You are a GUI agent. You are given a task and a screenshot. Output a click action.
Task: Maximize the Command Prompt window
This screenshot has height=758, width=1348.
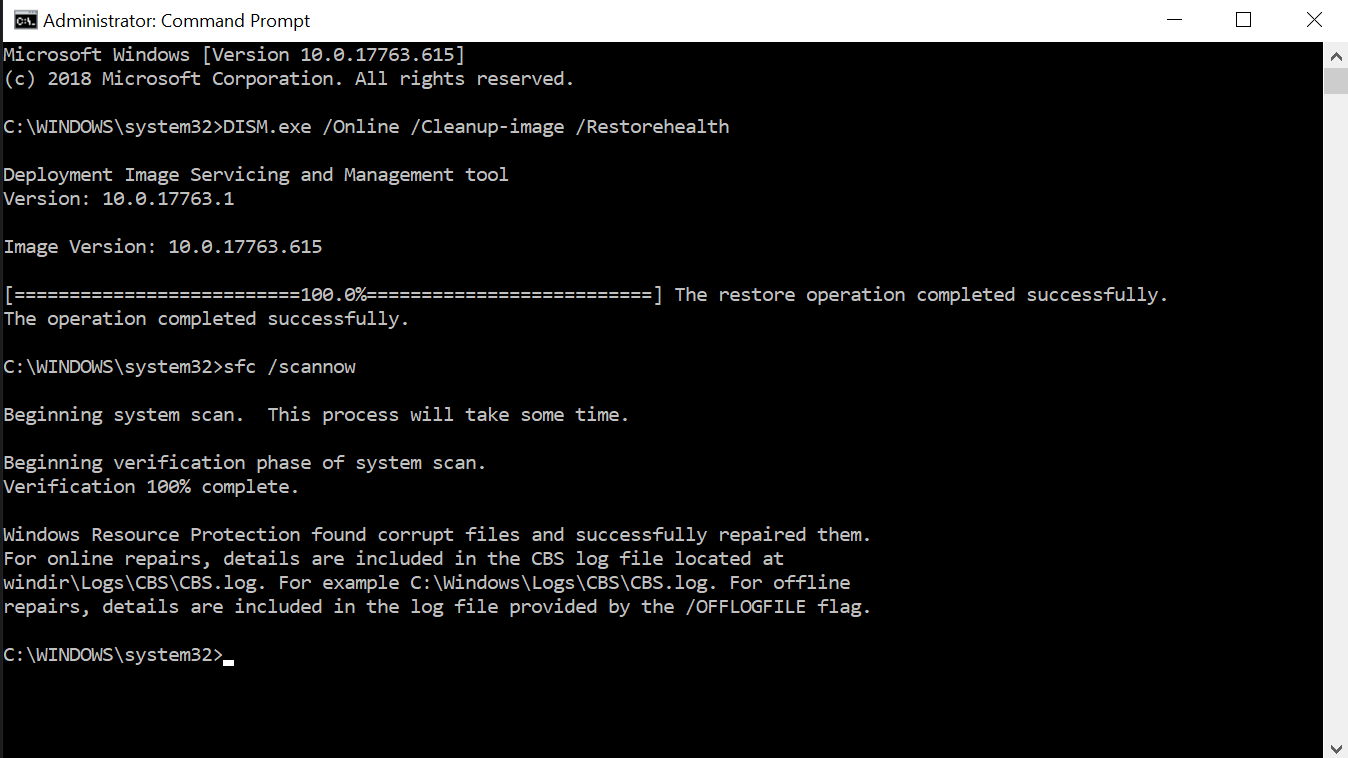pyautogui.click(x=1243, y=20)
